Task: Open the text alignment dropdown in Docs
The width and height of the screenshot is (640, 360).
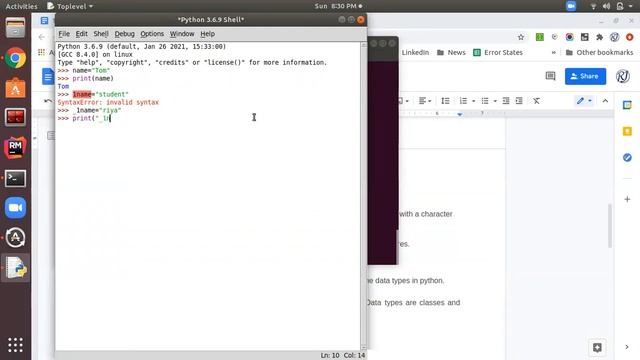Action: click(424, 101)
